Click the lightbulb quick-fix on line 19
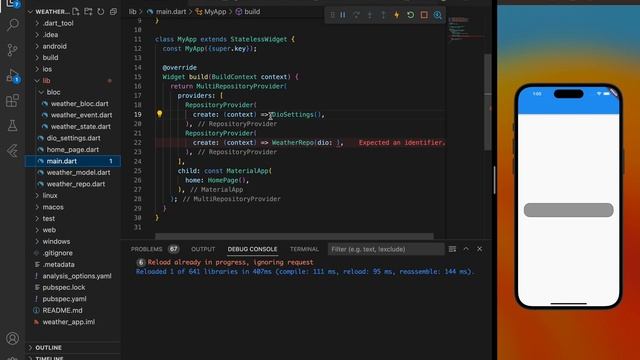This screenshot has height=360, width=640. coord(160,114)
